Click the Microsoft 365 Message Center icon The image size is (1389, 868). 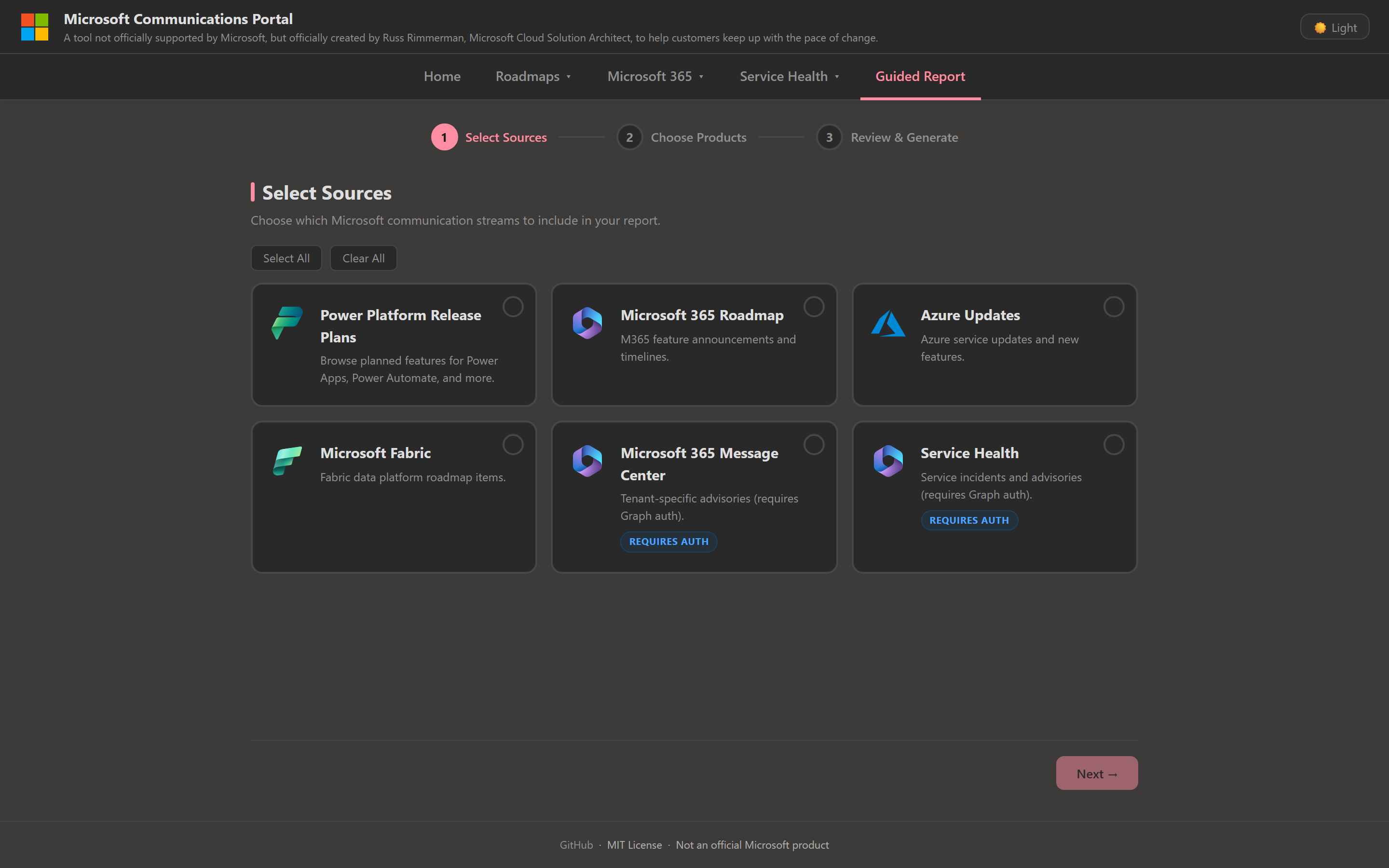587,461
